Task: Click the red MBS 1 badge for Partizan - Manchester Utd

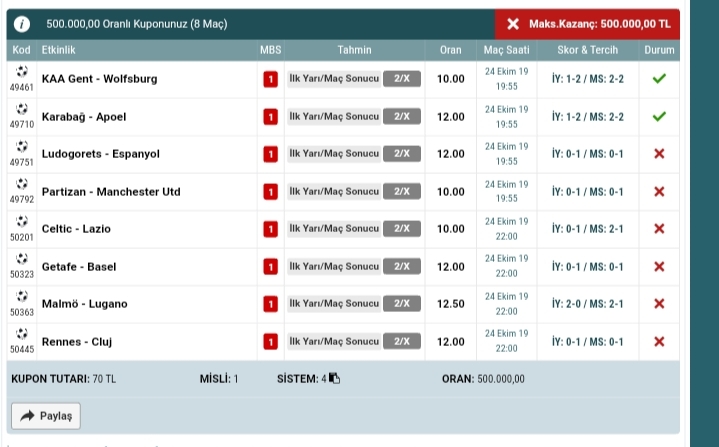Action: pos(271,192)
